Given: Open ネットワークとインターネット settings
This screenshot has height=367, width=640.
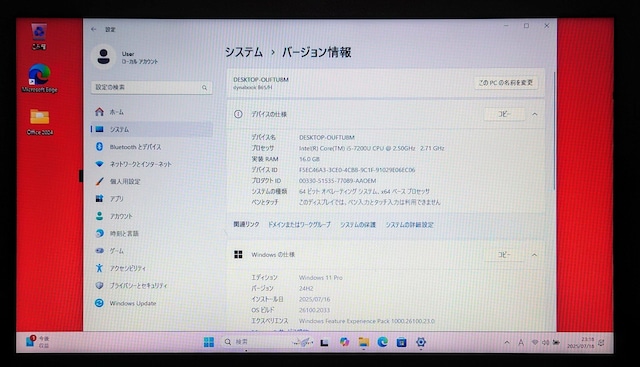Looking at the screenshot, I should [151, 164].
